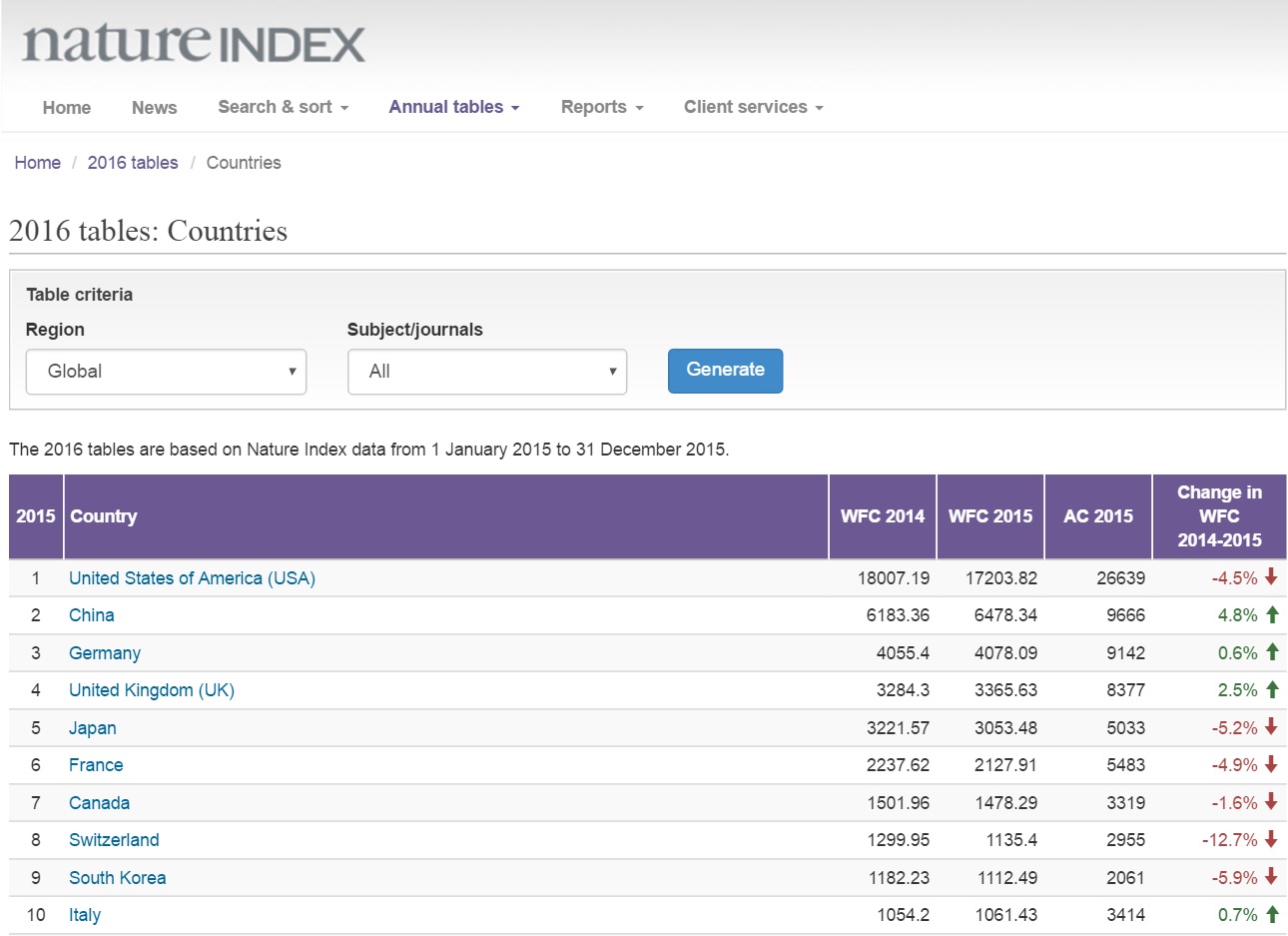This screenshot has width=1288, height=936.
Task: Click the red down arrow in Canada row
Action: pyautogui.click(x=1271, y=802)
